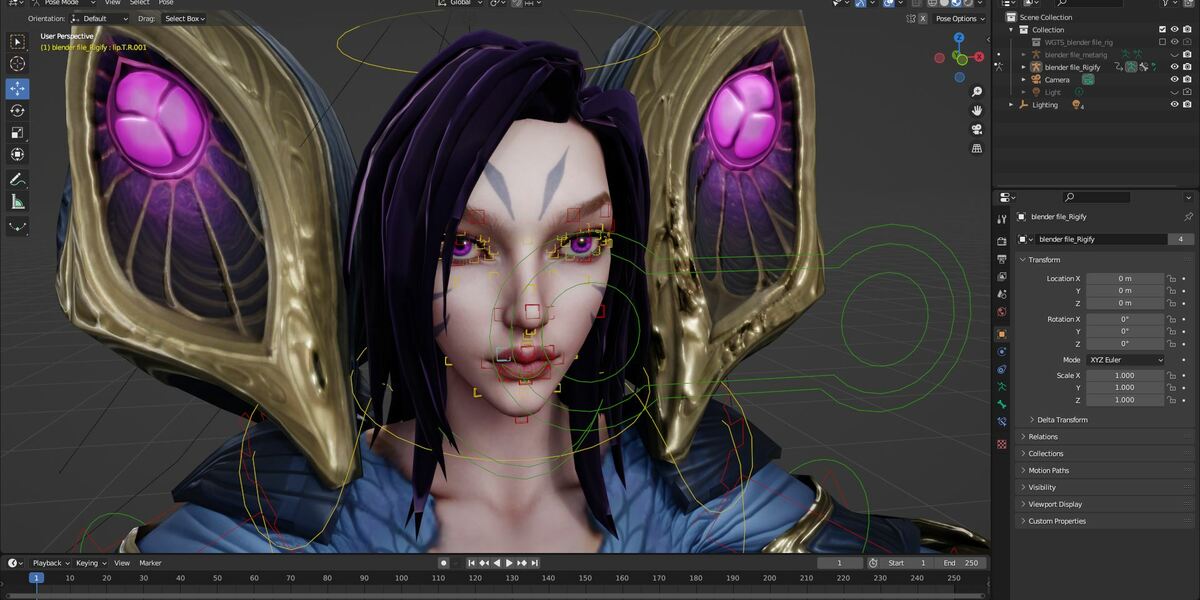Open the rotation Mode XYZ Euler dropdown
The image size is (1200, 600).
click(1126, 360)
